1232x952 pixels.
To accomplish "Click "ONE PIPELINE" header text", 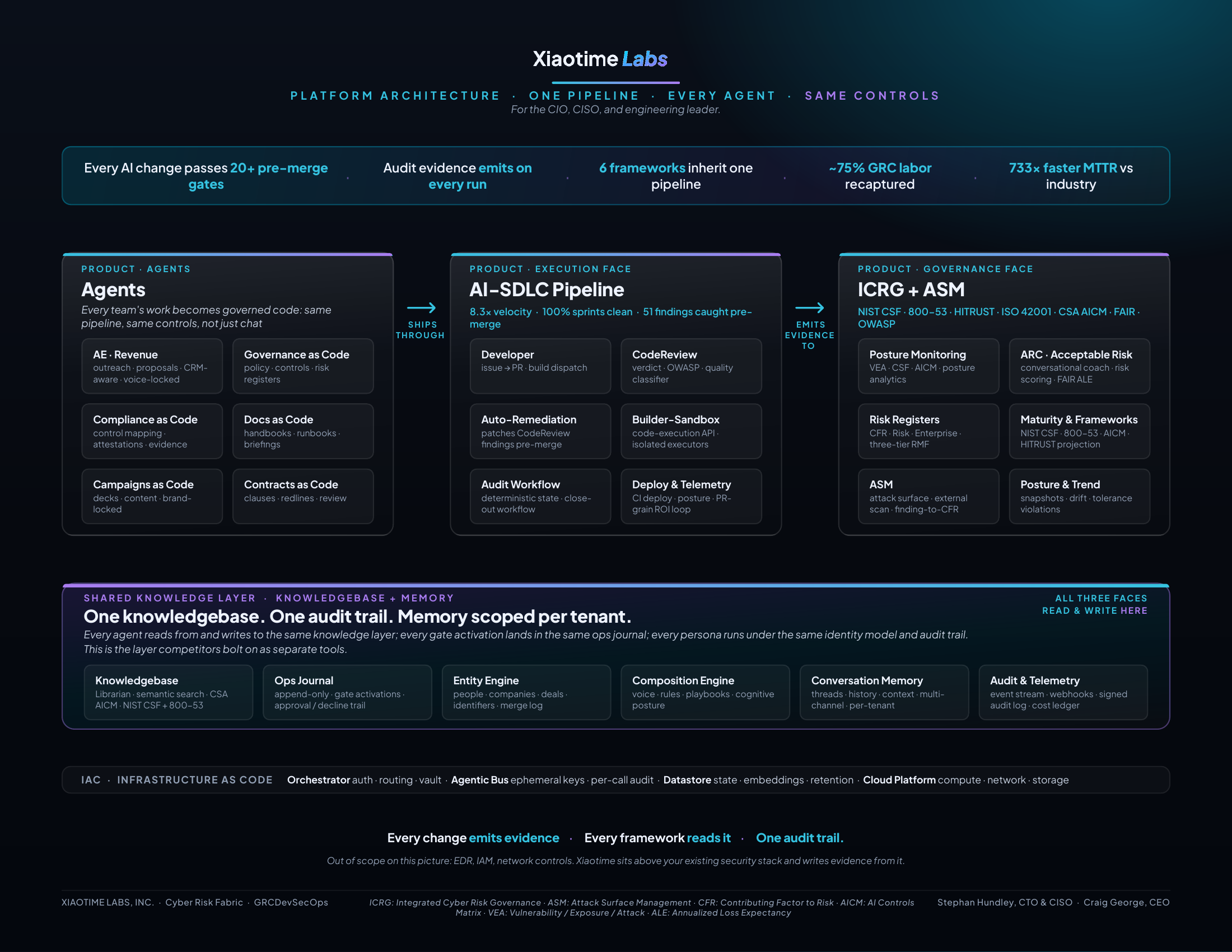I will click(x=584, y=96).
